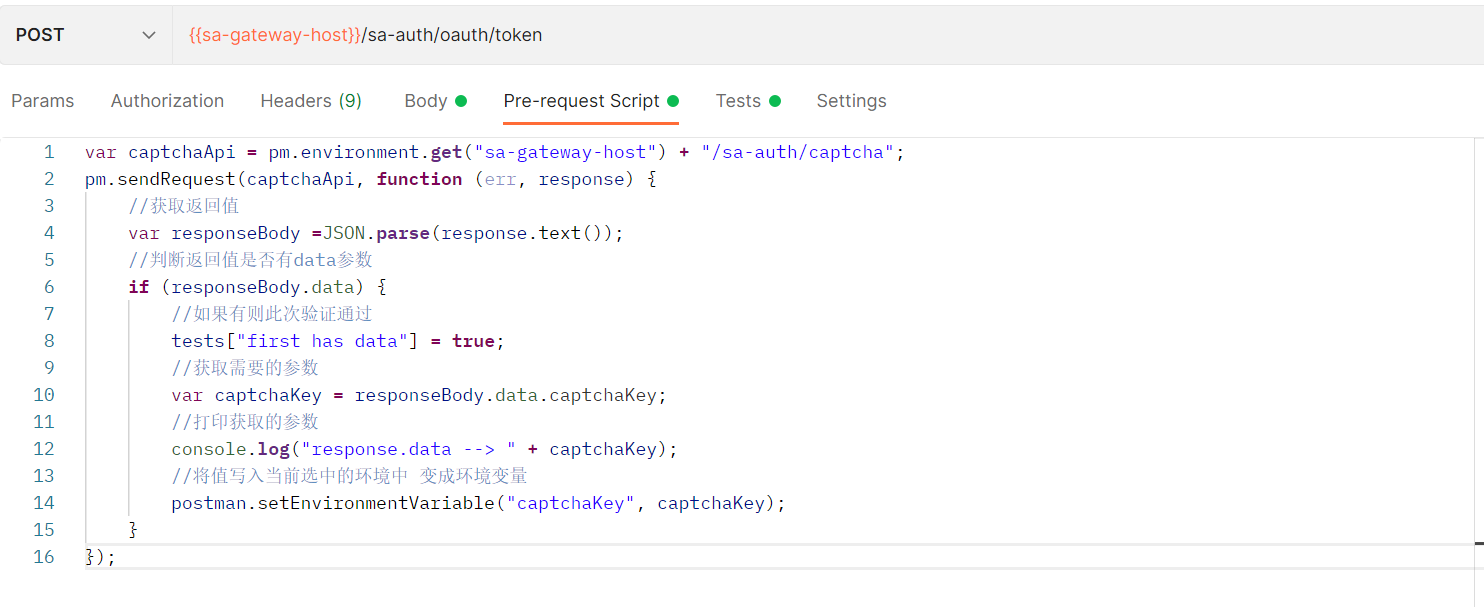Viewport: 1484px width, 607px height.
Task: Open the Authorization tab
Action: tap(167, 101)
